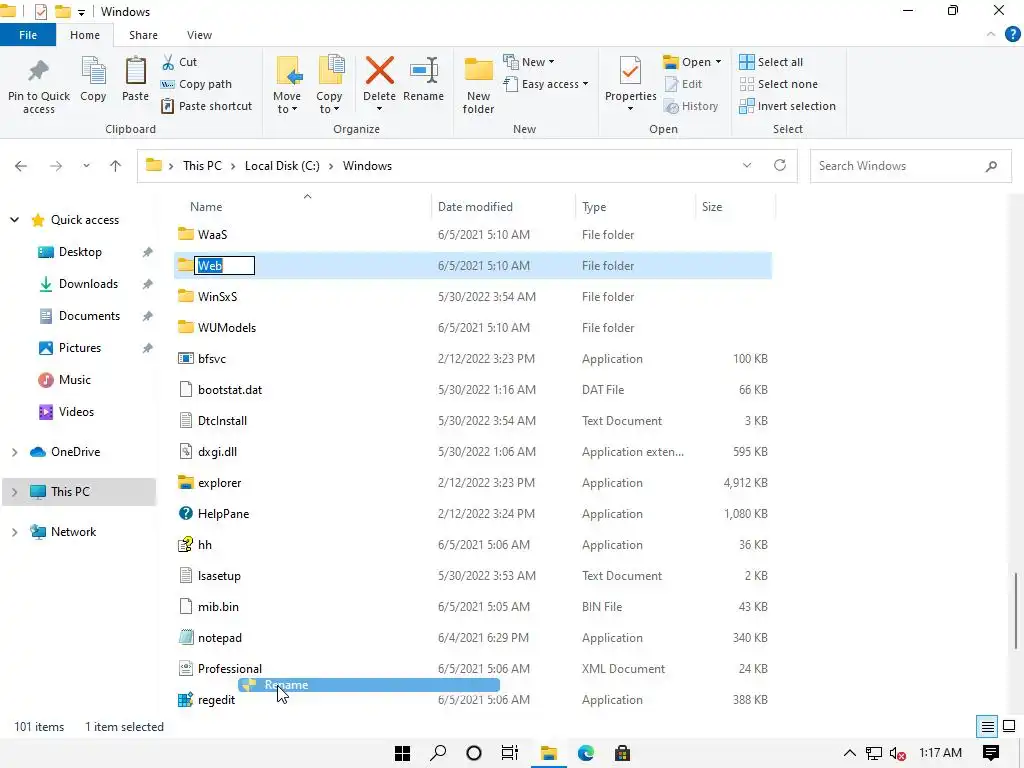Switch to Details view layout icon

pos(987,726)
